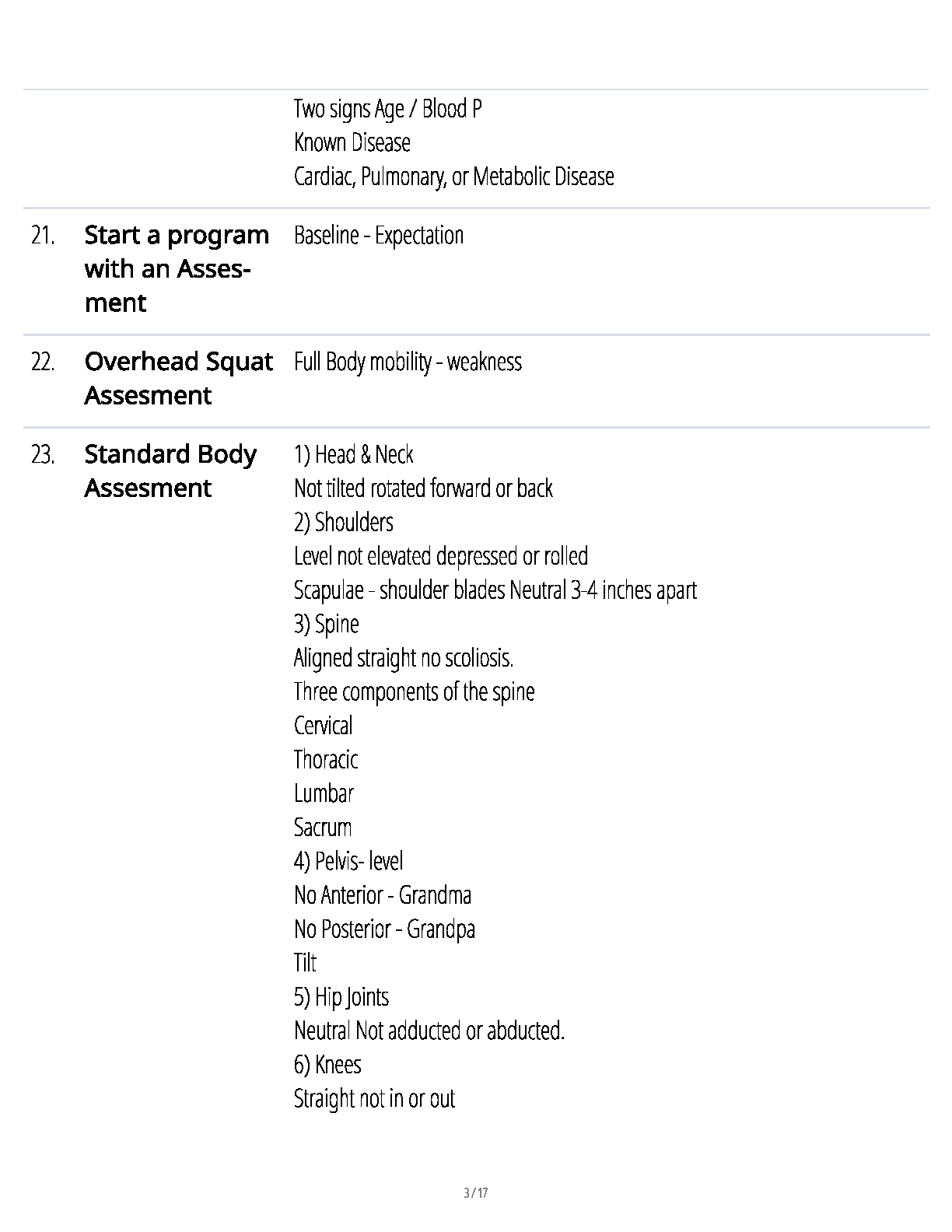Viewport: 952px width, 1232px height.
Task: Click the item number 23
Action: tap(43, 454)
